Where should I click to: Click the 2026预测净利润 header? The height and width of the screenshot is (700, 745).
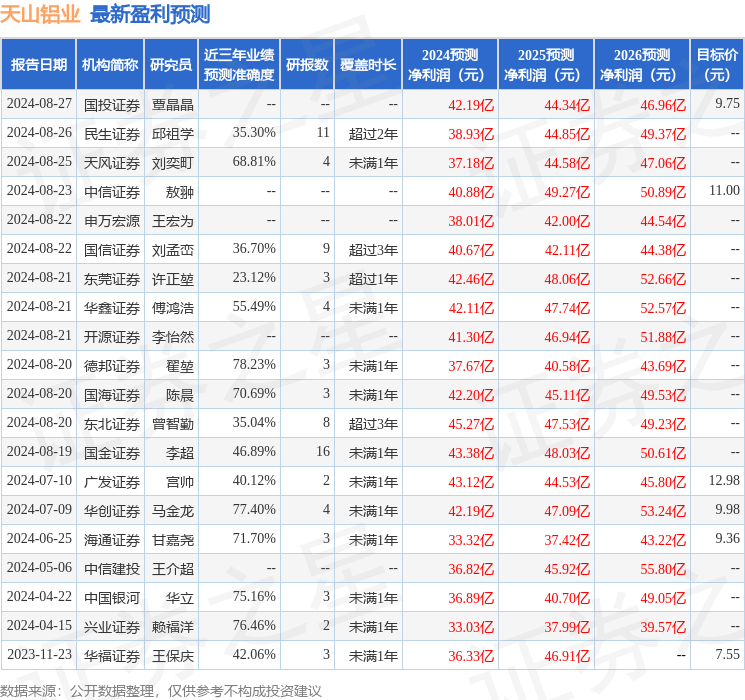(x=642, y=65)
